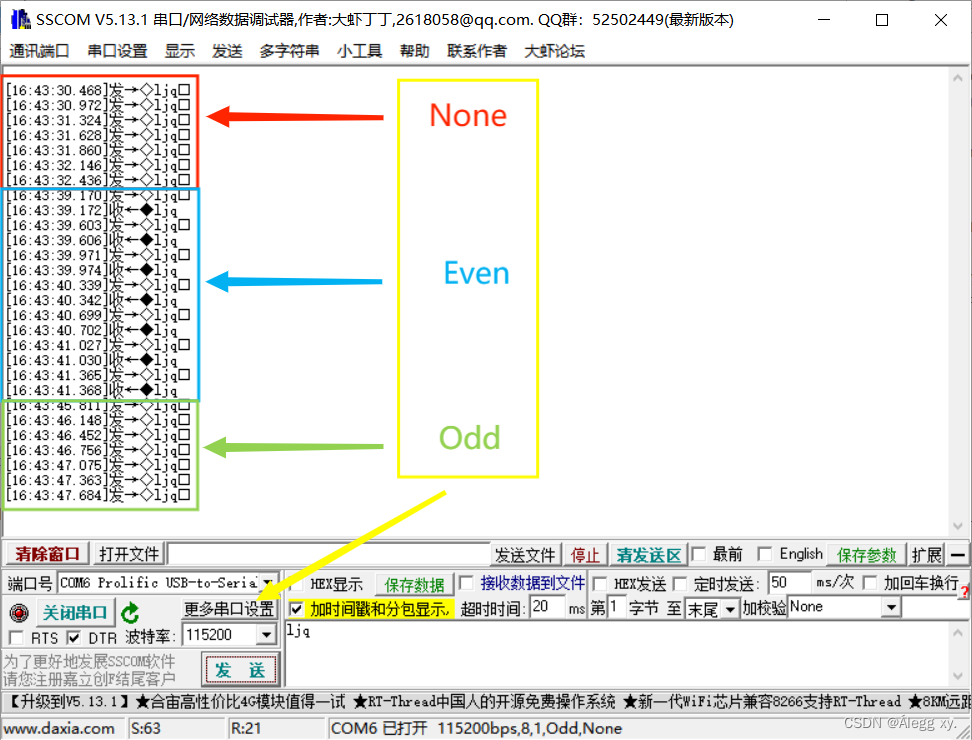Image resolution: width=972 pixels, height=740 pixels.
Task: Toggle the 最前 always-on-top checkbox
Action: pos(699,553)
